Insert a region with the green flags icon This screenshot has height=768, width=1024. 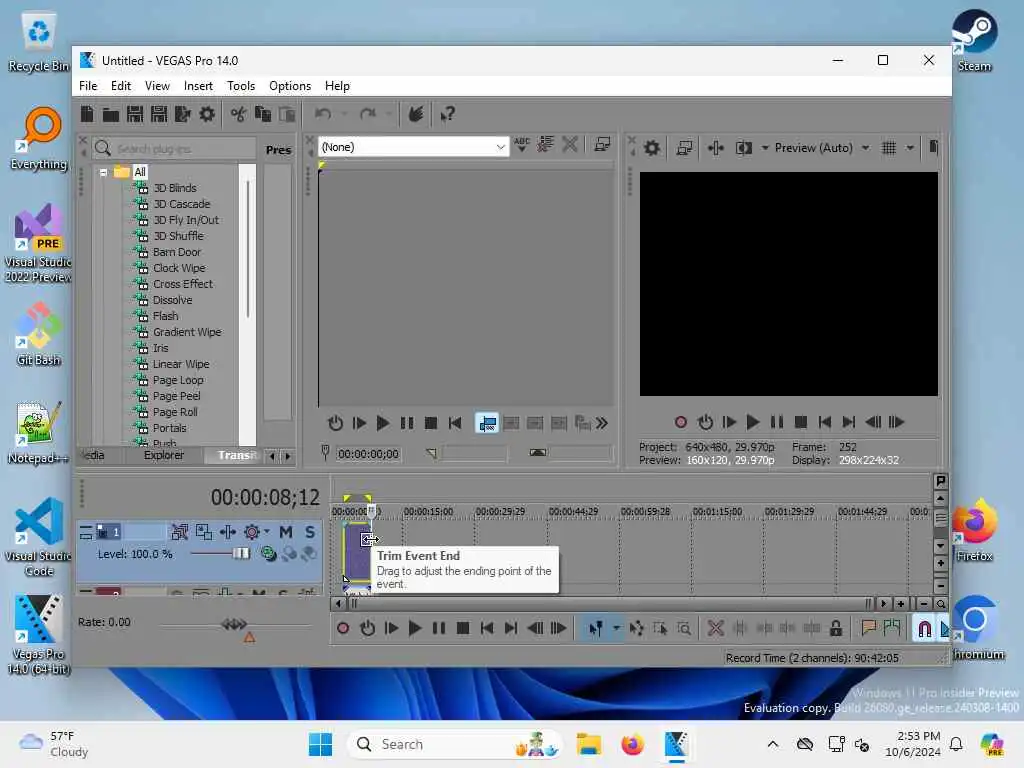tap(892, 628)
